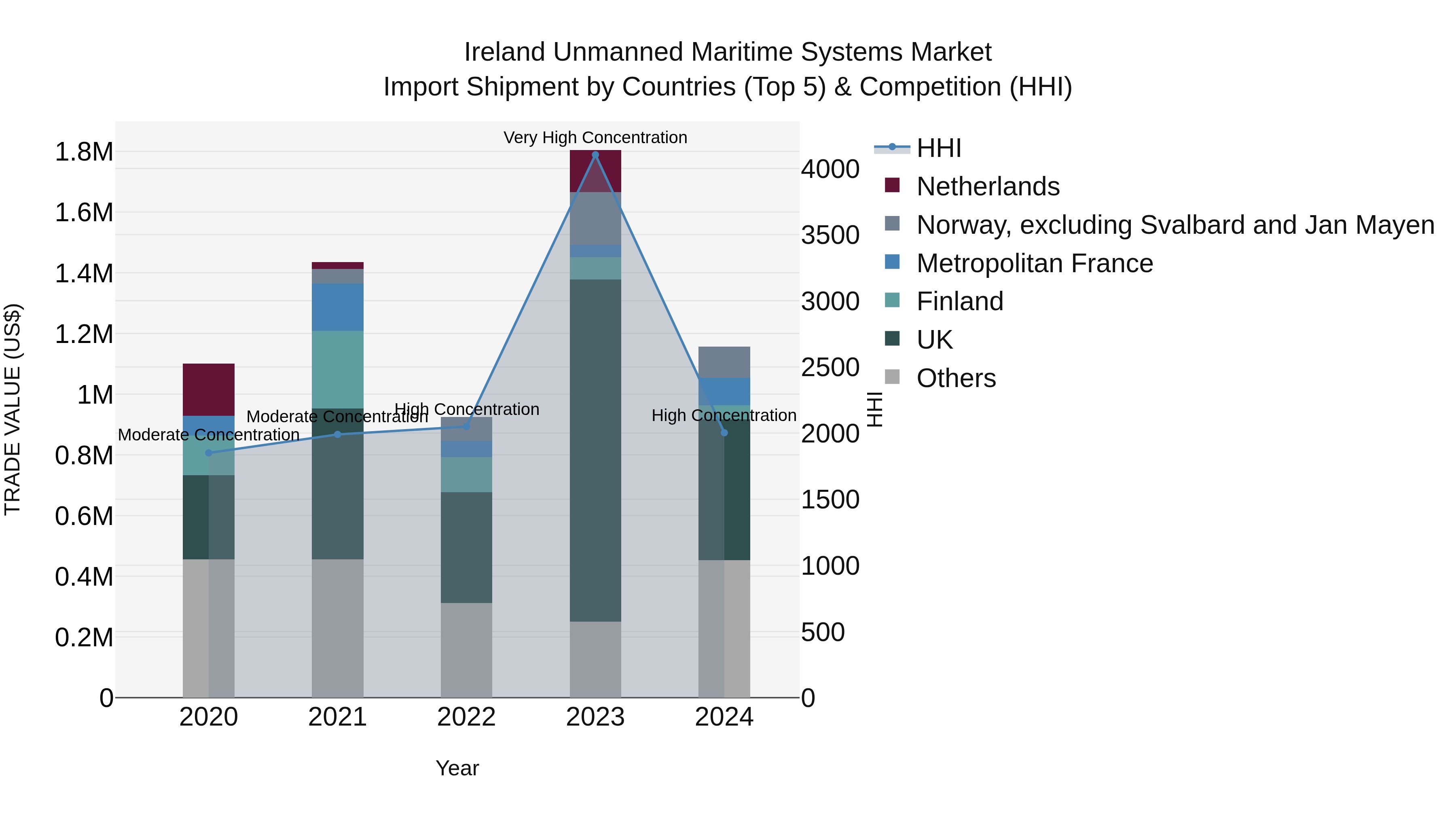Toggle the Metropolitan France legend entry

pyautogui.click(x=1018, y=263)
